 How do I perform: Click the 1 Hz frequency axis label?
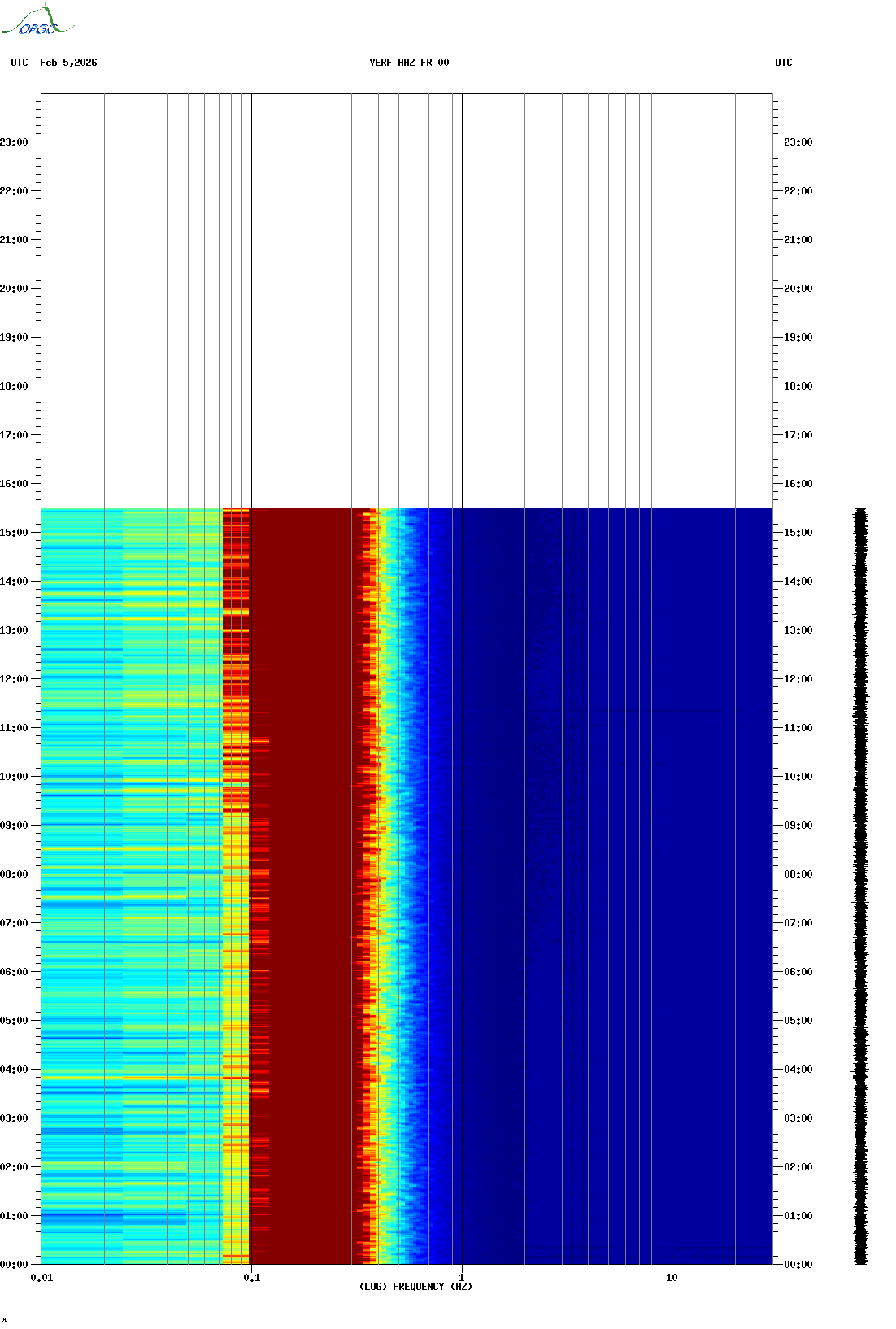[x=462, y=1278]
